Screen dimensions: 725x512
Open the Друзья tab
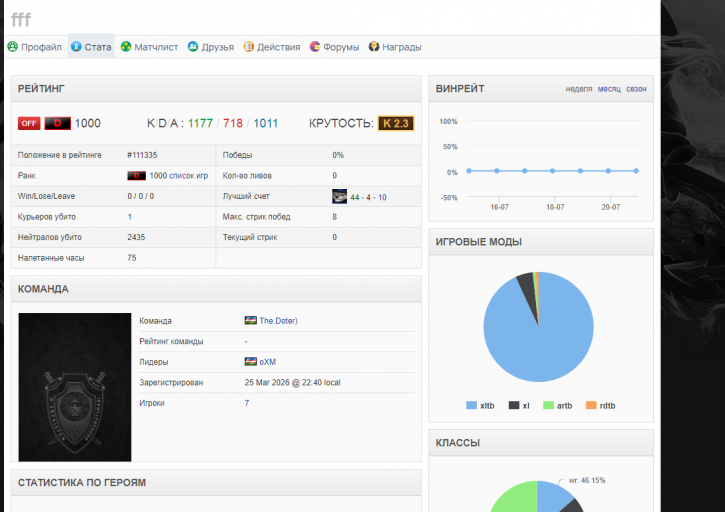pyautogui.click(x=211, y=47)
